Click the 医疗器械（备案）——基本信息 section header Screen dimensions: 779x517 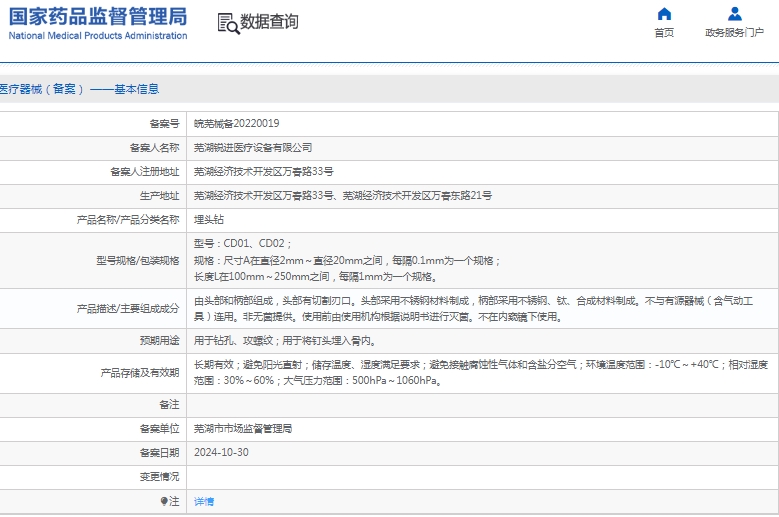tap(79, 89)
